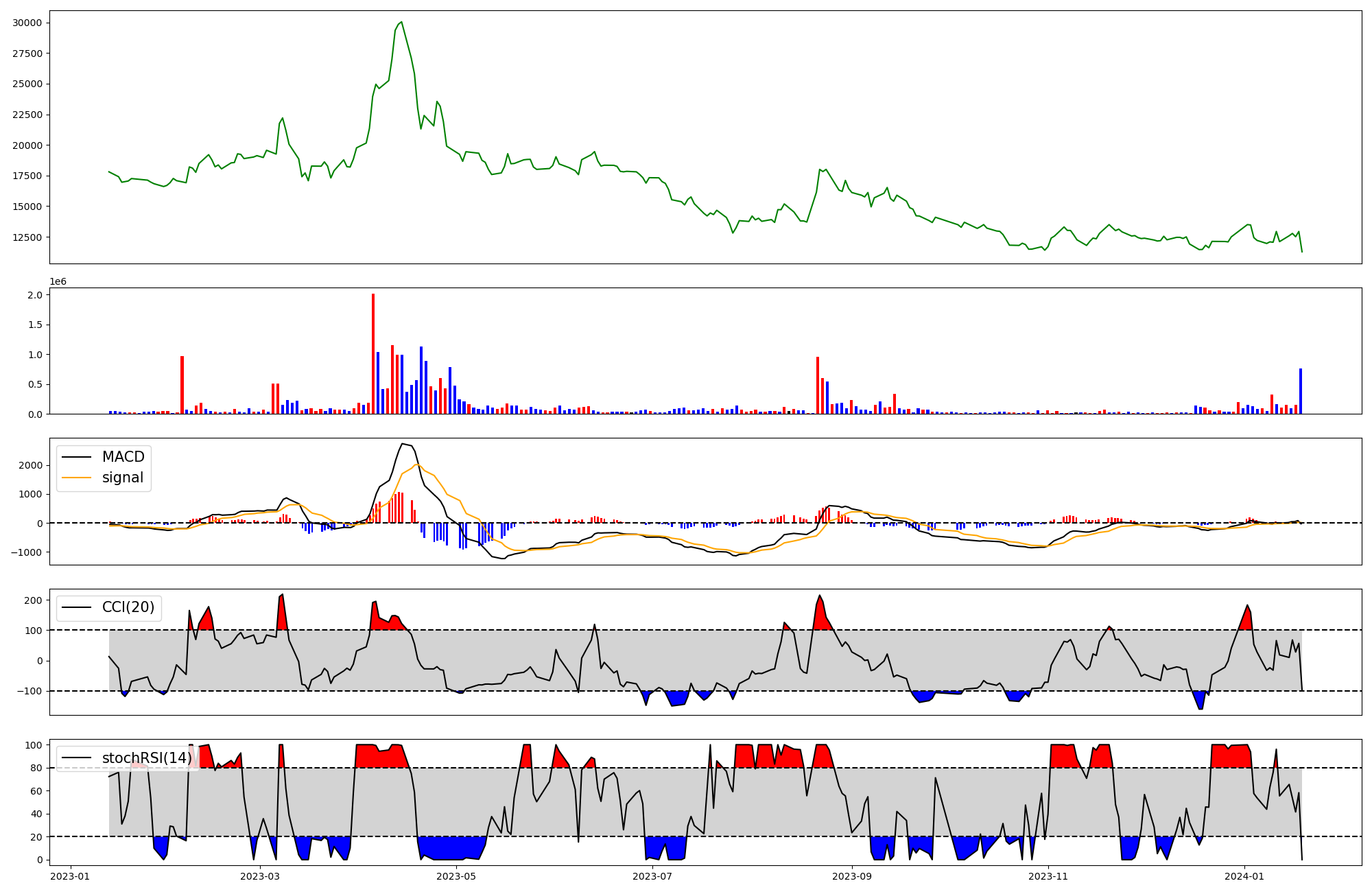Pick the −100 tick on CCI axis

pos(29,691)
